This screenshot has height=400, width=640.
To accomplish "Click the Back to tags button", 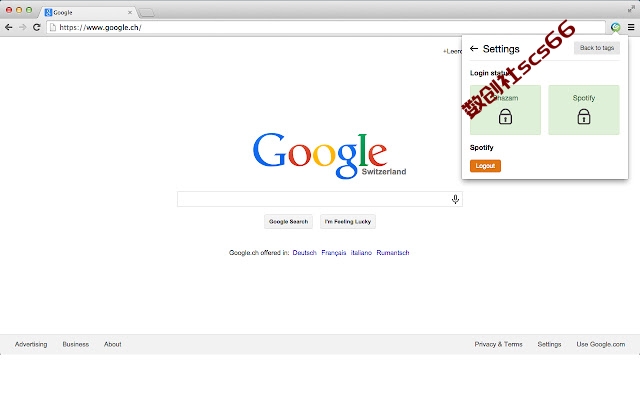I will [x=597, y=48].
